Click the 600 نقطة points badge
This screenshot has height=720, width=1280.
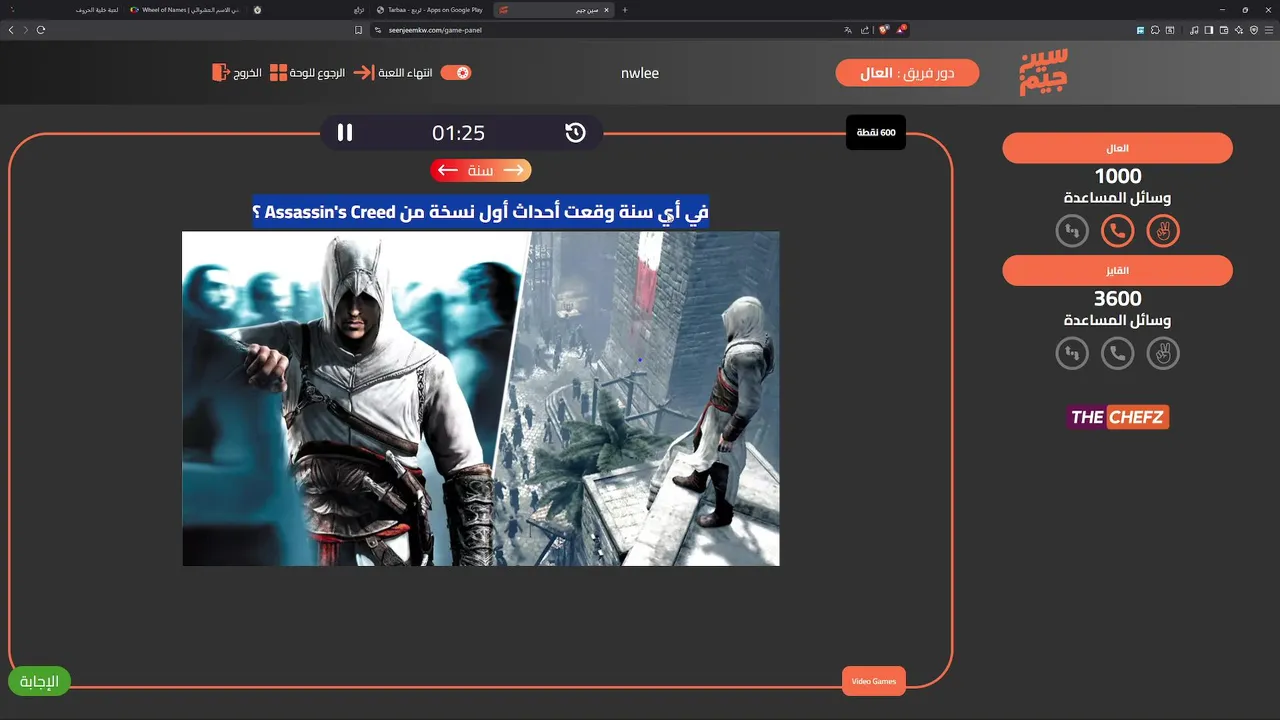click(x=875, y=132)
